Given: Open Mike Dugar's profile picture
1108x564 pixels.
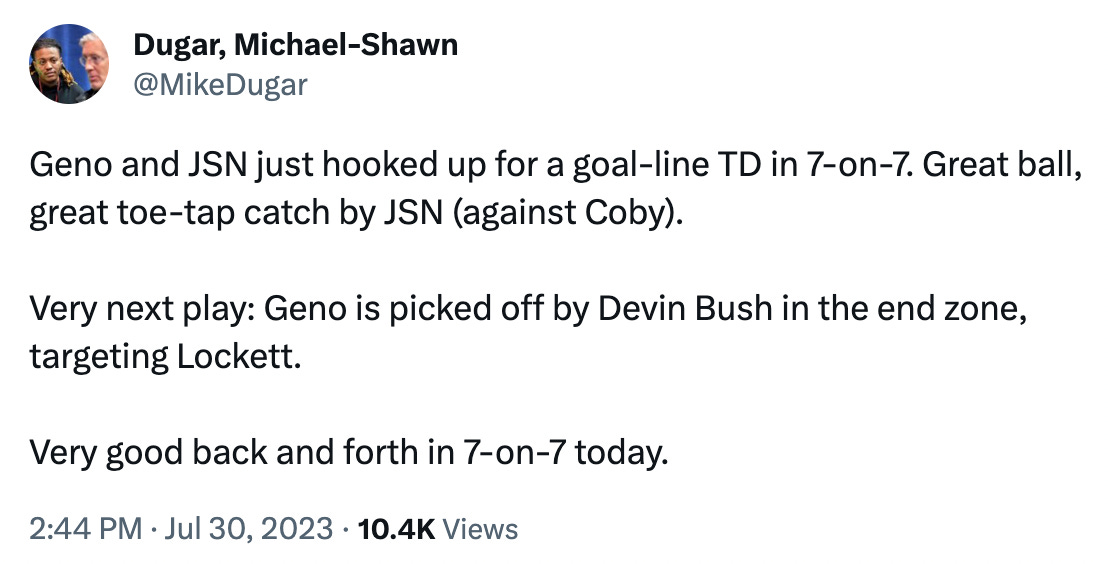Looking at the screenshot, I should click(69, 64).
